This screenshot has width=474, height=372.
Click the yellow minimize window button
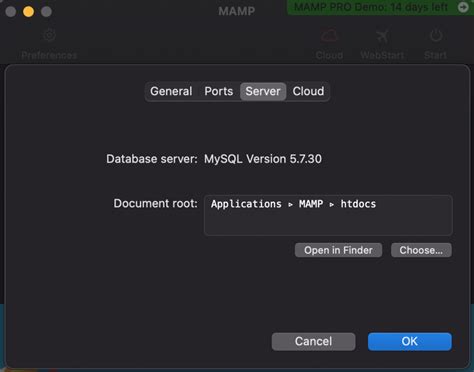pos(28,12)
